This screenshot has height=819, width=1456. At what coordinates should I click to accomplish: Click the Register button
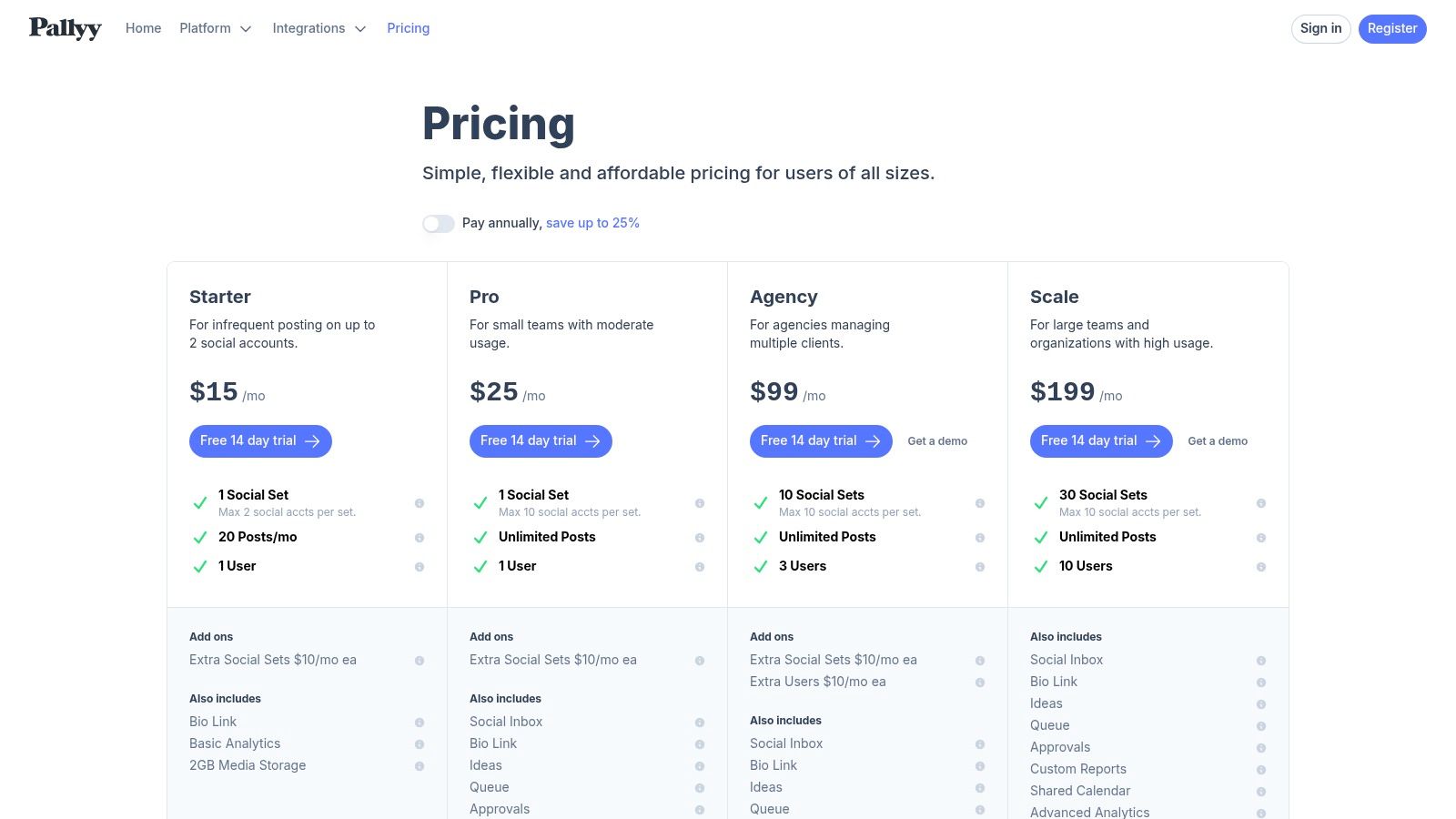pos(1391,28)
